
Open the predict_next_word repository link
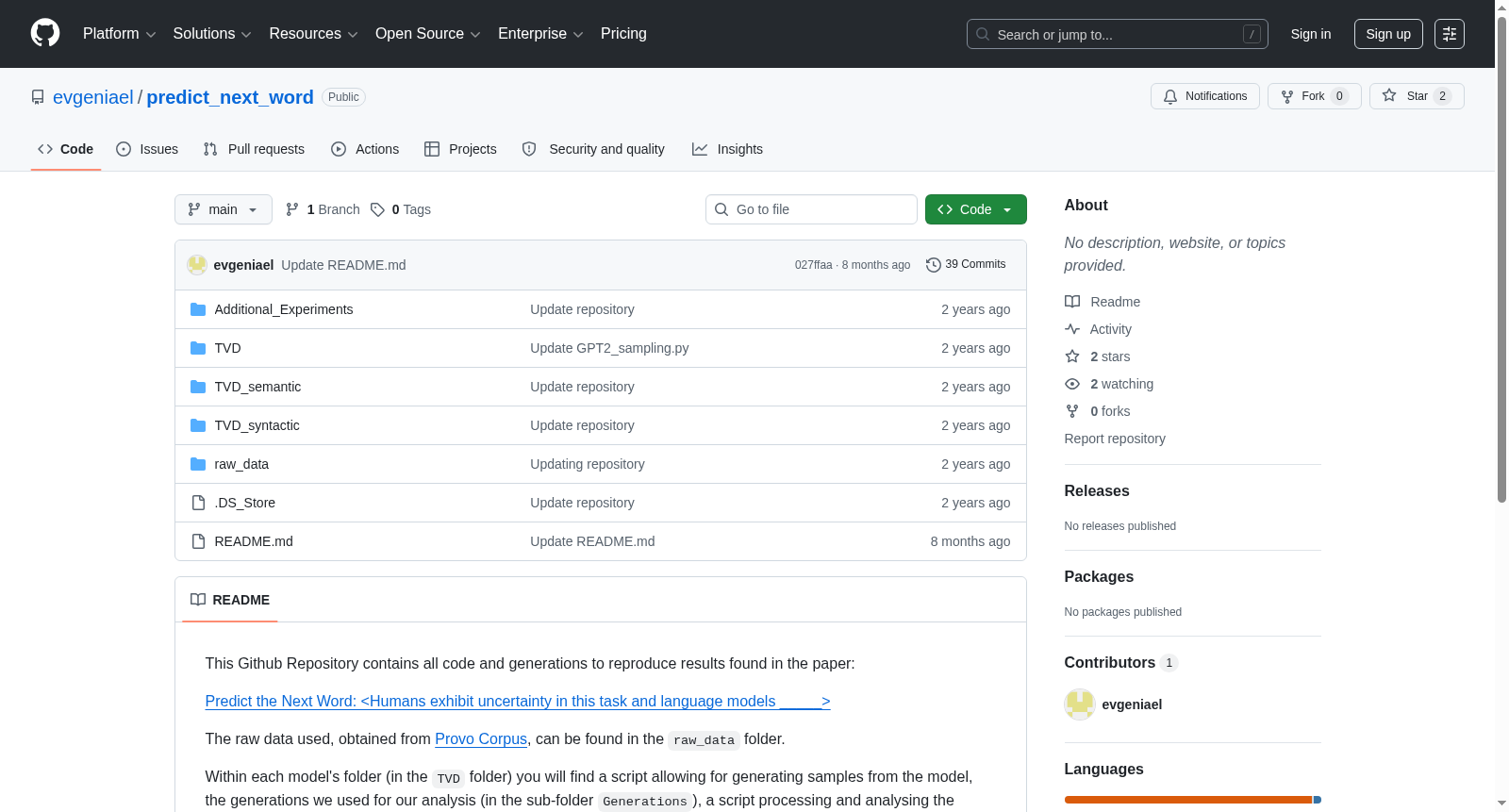point(230,97)
